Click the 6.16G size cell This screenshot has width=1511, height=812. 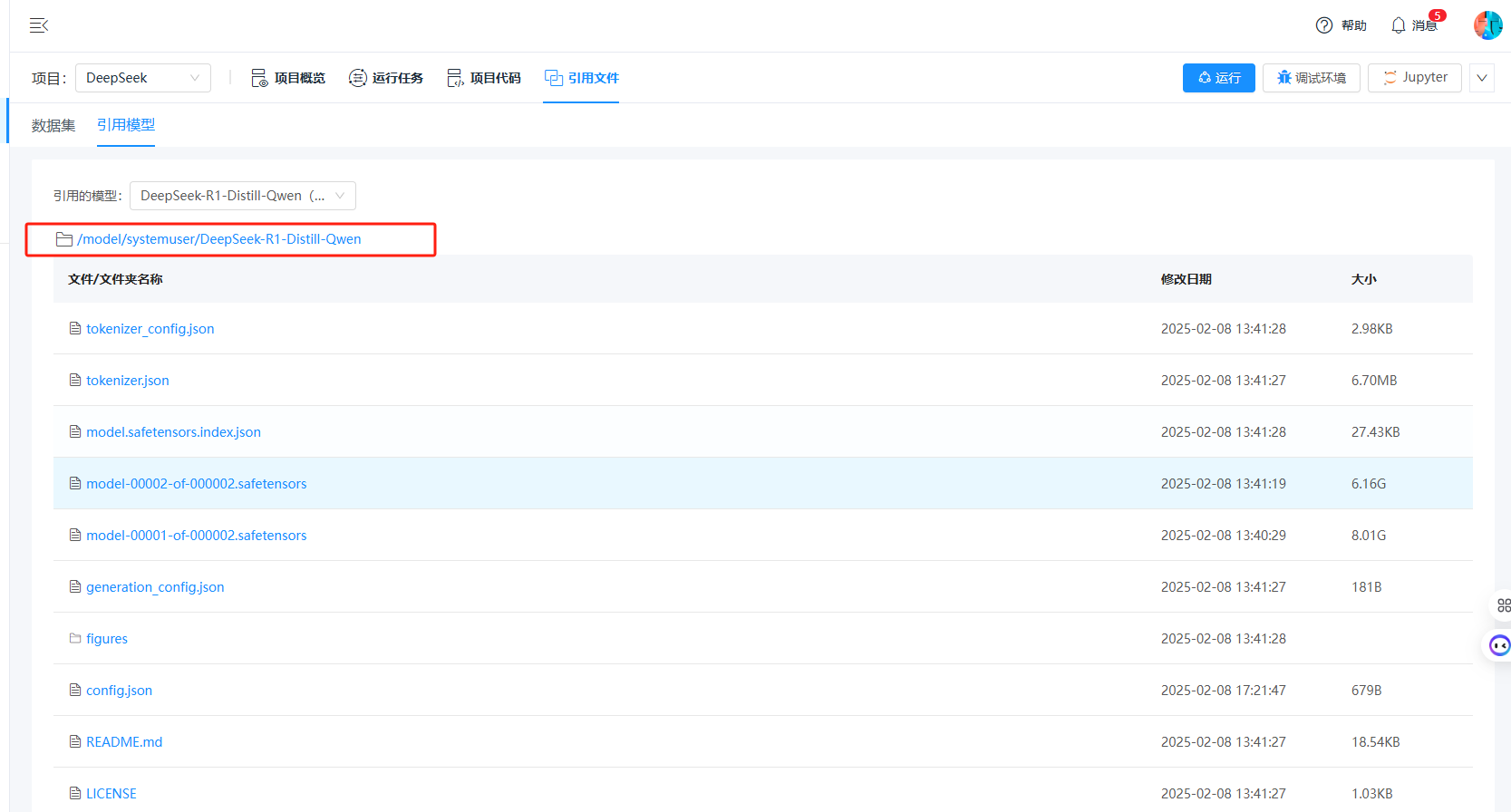click(x=1369, y=484)
